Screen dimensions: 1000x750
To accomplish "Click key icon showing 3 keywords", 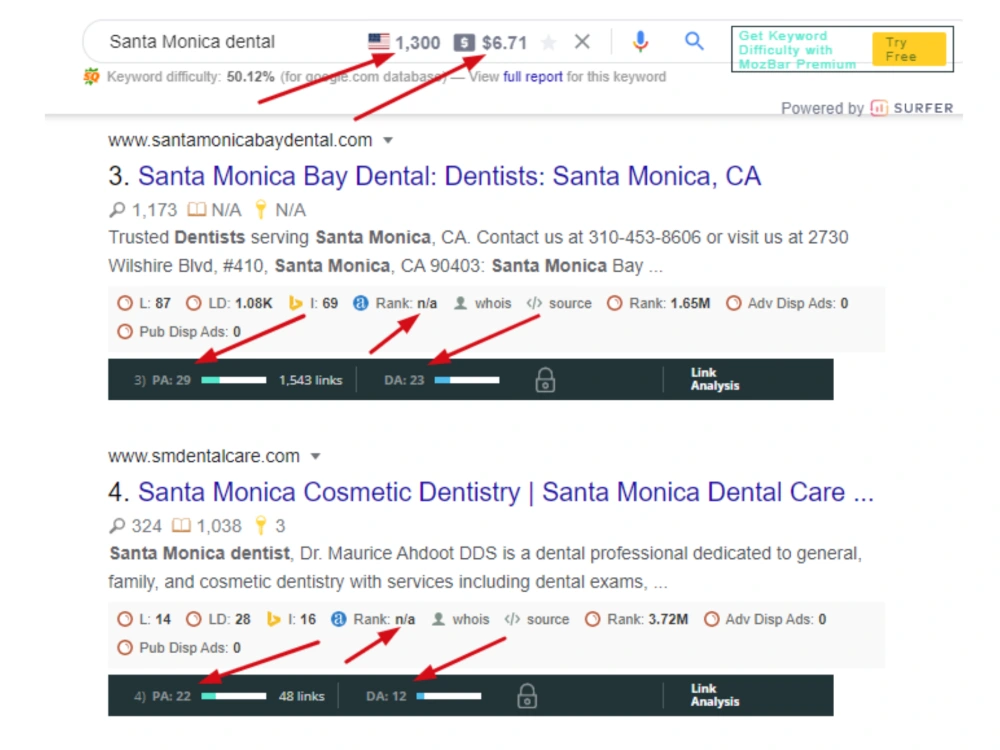I will click(x=261, y=525).
